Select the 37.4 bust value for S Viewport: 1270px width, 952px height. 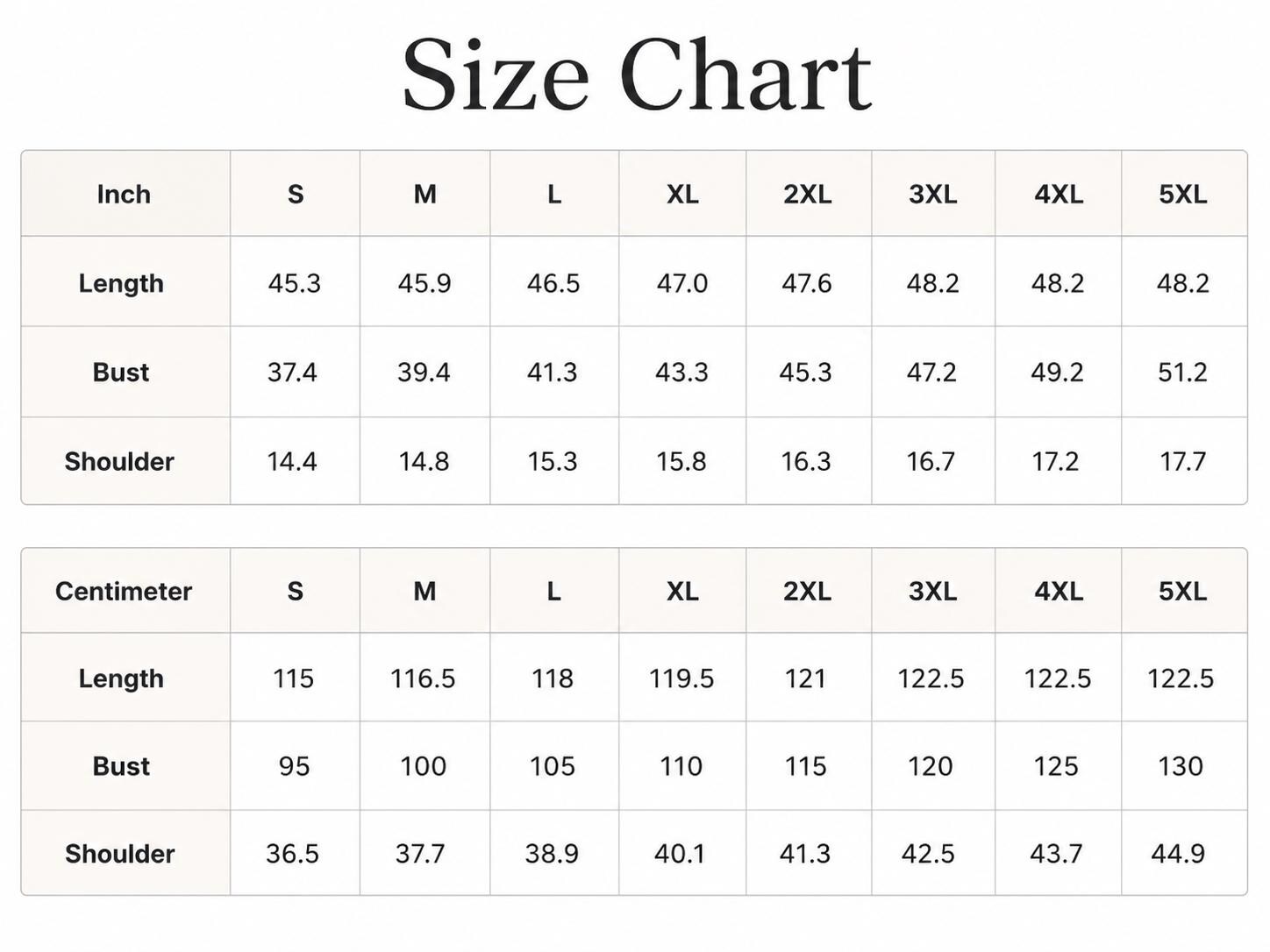tap(292, 373)
